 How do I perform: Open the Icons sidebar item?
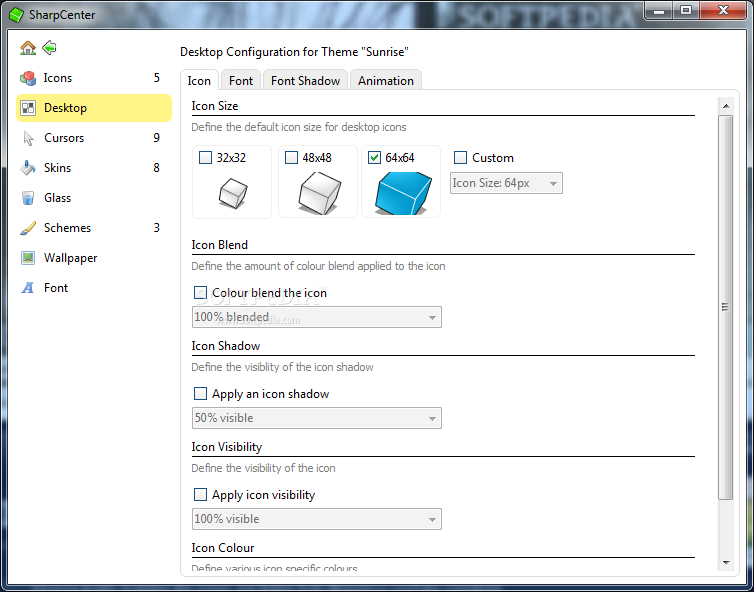tap(94, 78)
